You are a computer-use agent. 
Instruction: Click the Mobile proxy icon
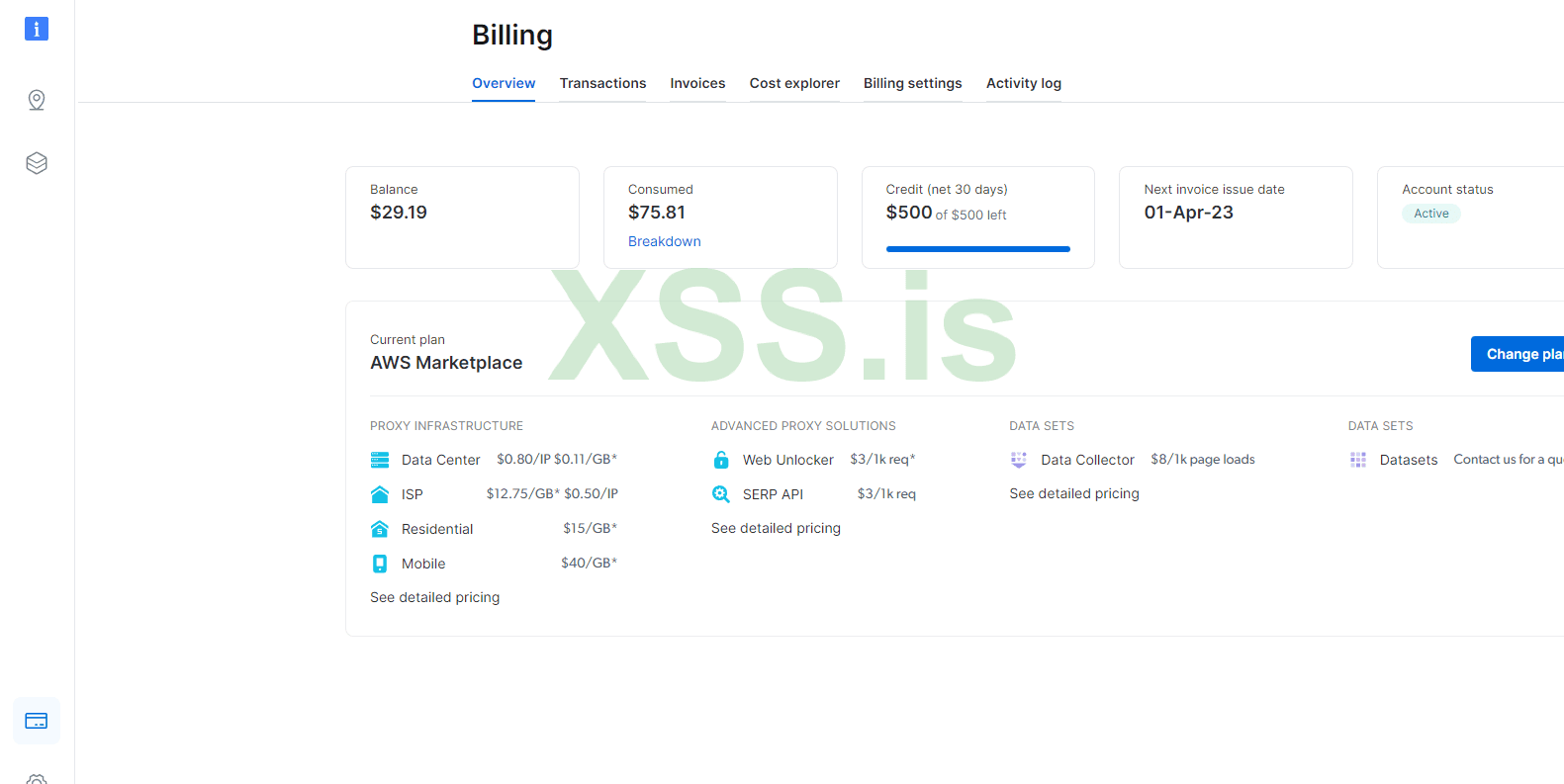[380, 564]
